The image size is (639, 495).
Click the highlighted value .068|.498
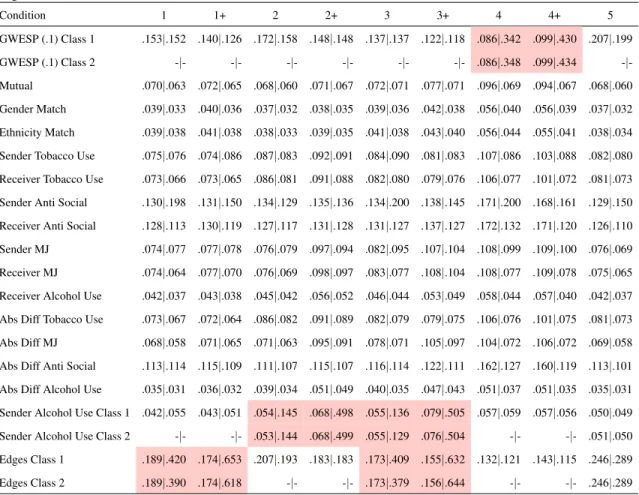click(331, 413)
